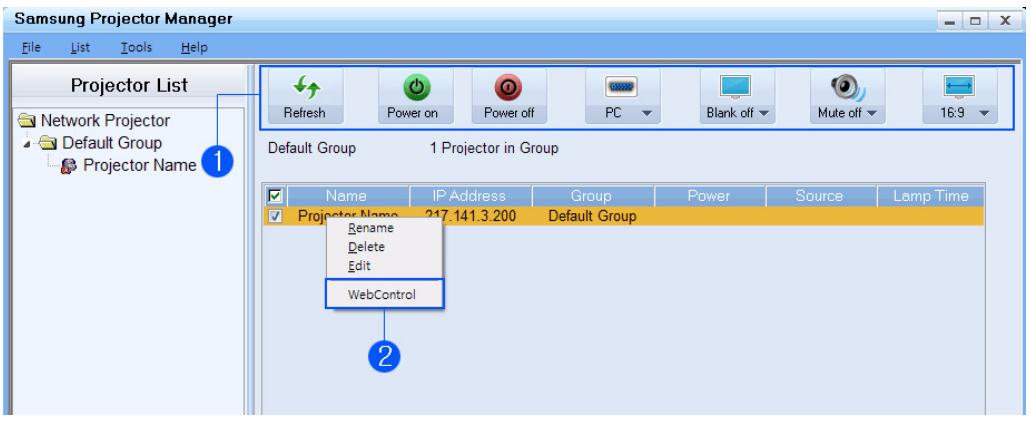Image resolution: width=1031 pixels, height=421 pixels.
Task: Sort by the Power column header
Action: [709, 196]
